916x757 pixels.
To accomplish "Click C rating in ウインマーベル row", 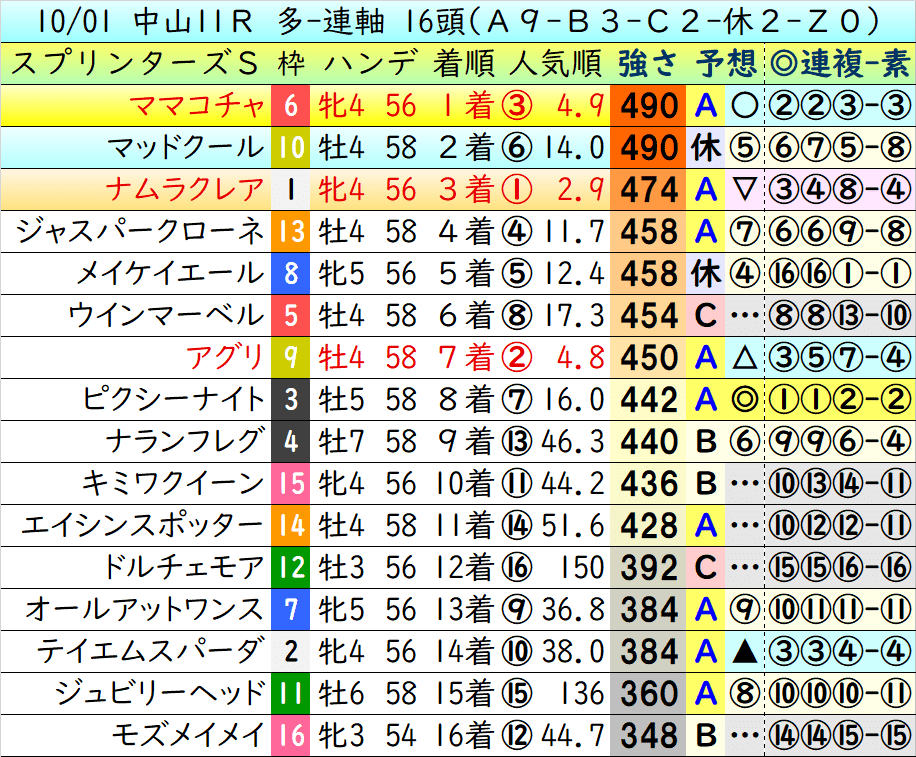I will pos(706,316).
